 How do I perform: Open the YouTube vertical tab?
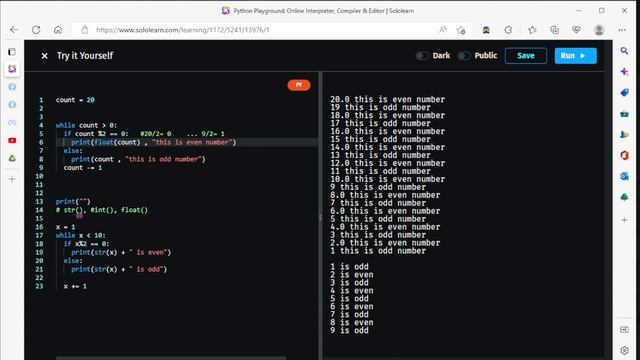click(x=12, y=140)
